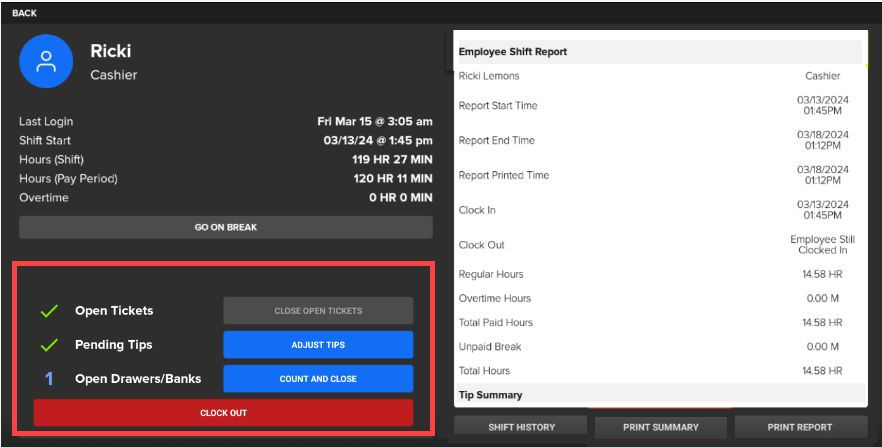Screen dimensions: 882x447
Task: Go back using the BACK button
Action: [24, 13]
